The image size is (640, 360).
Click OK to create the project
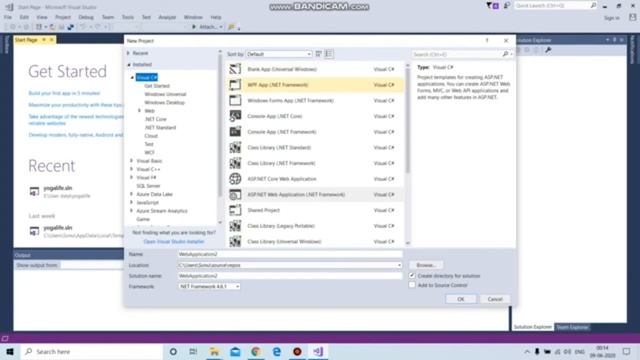pos(461,299)
